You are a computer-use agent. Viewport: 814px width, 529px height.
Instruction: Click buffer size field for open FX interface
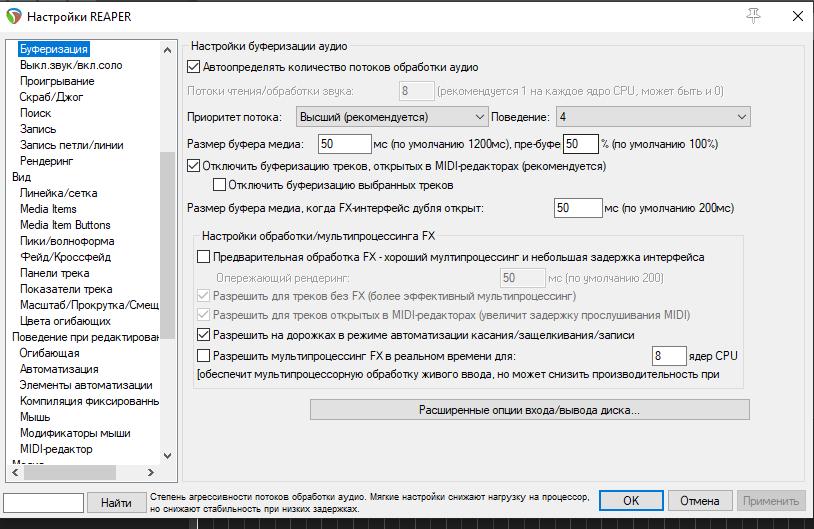coord(578,208)
